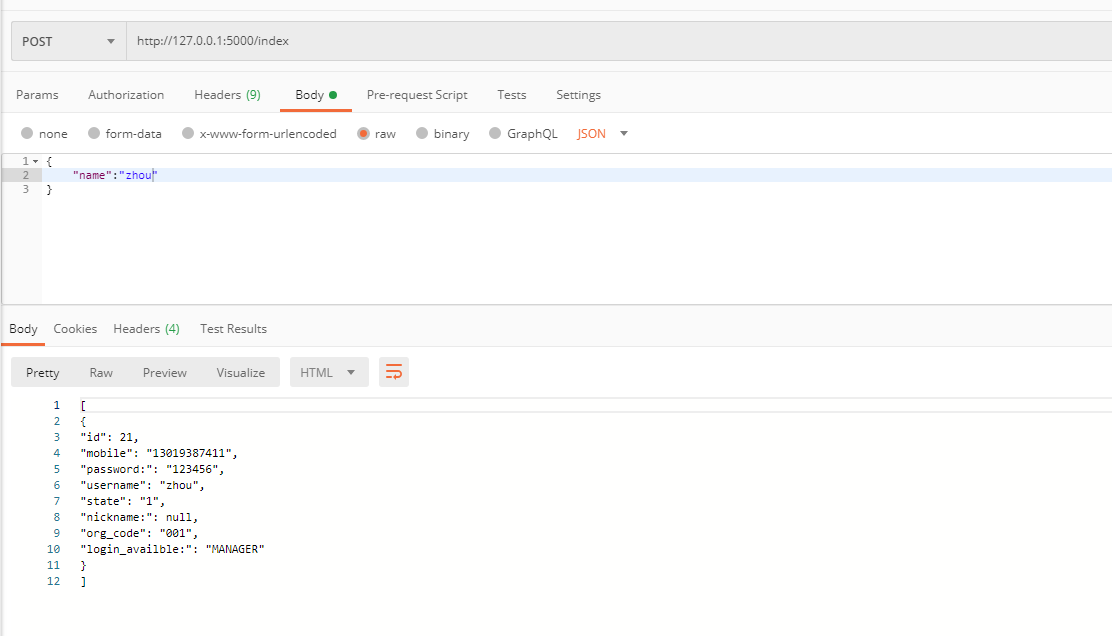Switch response view to Pretty
Viewport: 1112px width, 636px height.
[x=43, y=373]
